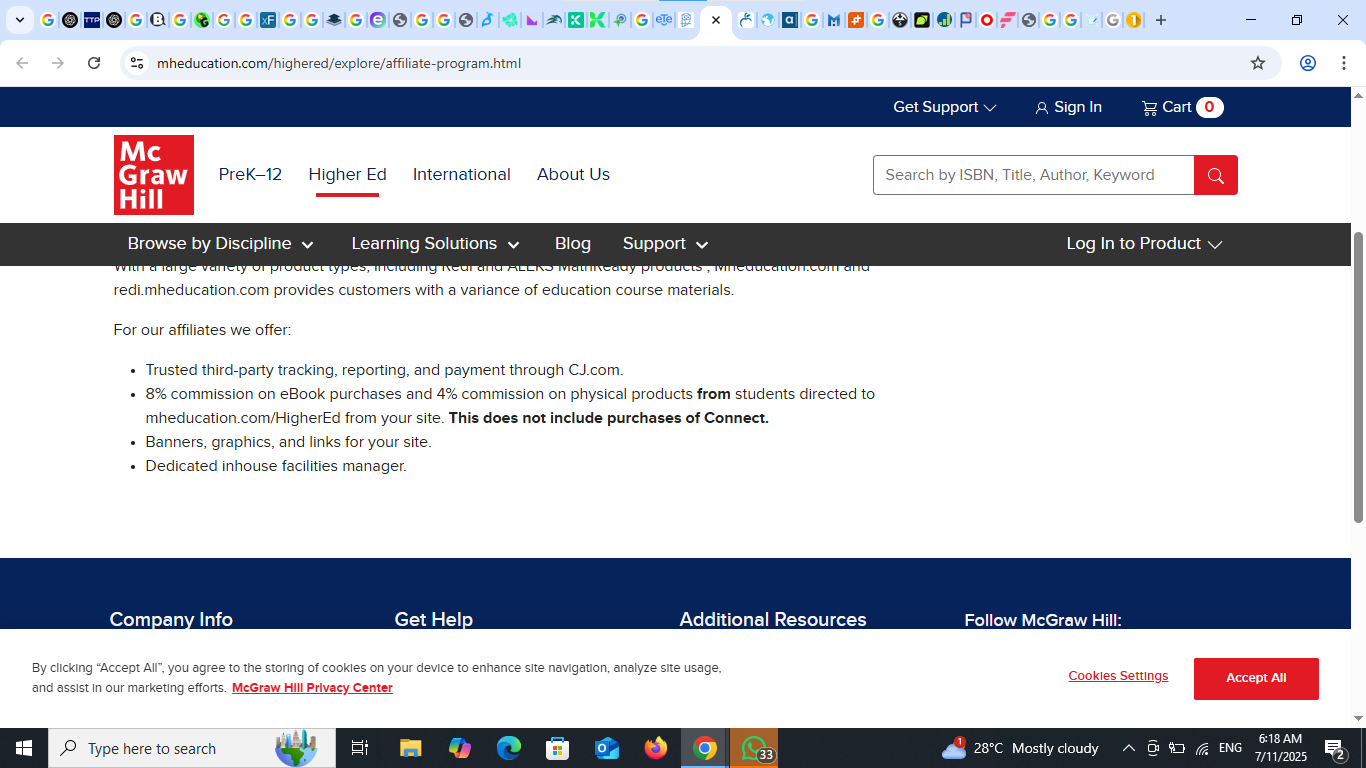Select the PreK–12 tab
Image resolution: width=1366 pixels, height=768 pixels.
(x=250, y=174)
